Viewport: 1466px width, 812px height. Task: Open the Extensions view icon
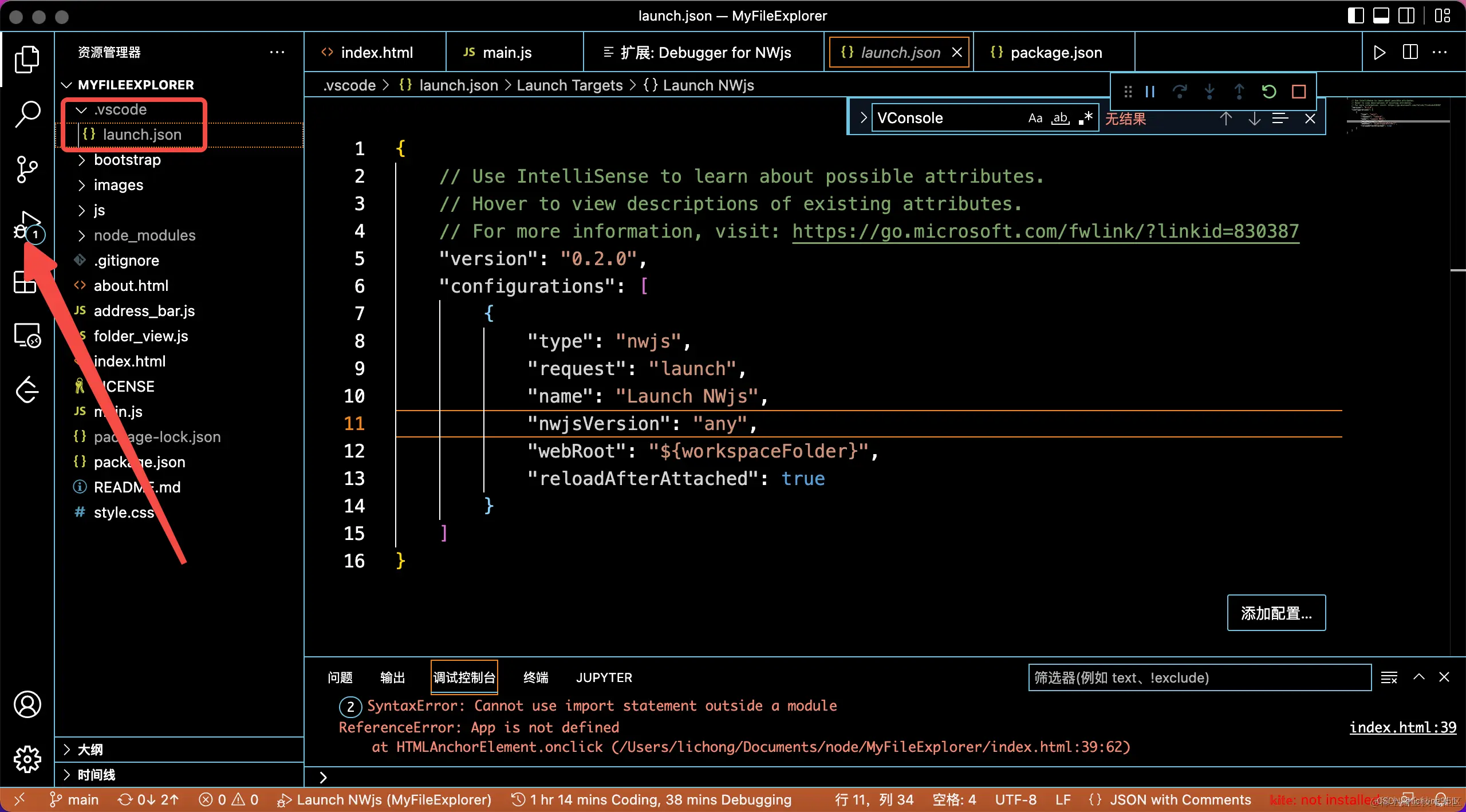tap(25, 282)
